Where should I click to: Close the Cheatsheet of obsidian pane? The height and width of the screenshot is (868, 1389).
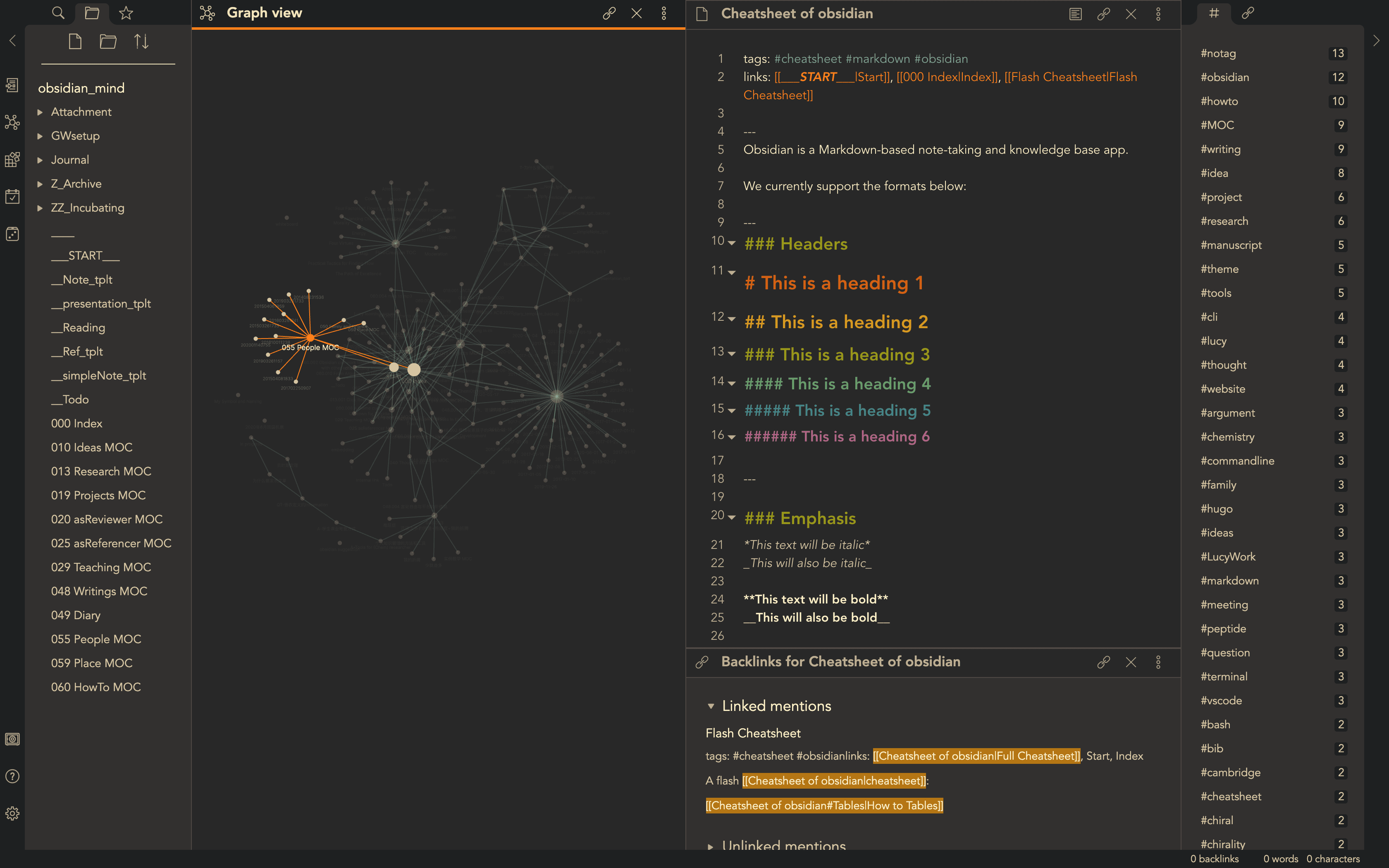pos(1131,14)
